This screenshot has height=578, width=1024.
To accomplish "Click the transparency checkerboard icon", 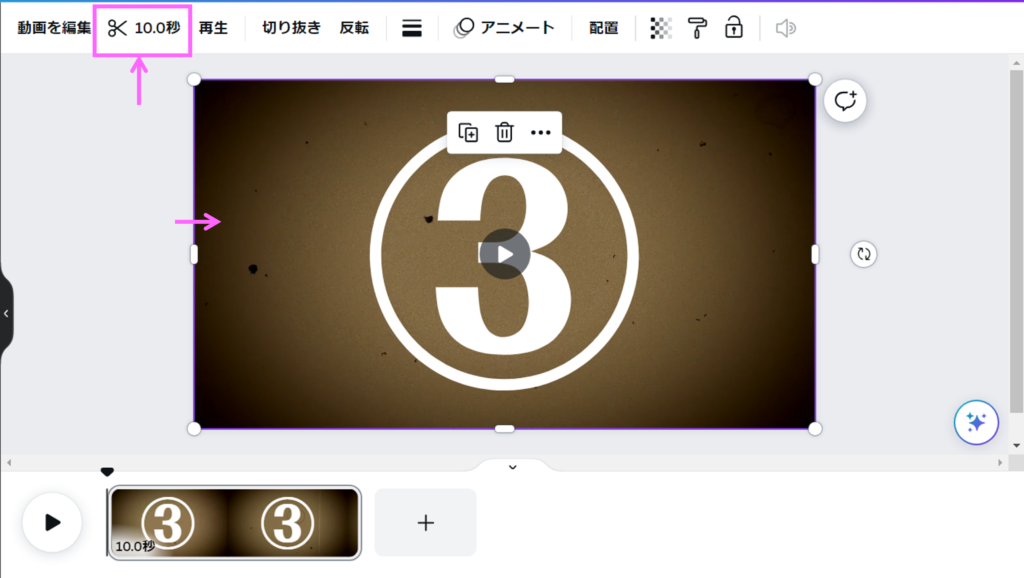I will click(x=661, y=28).
